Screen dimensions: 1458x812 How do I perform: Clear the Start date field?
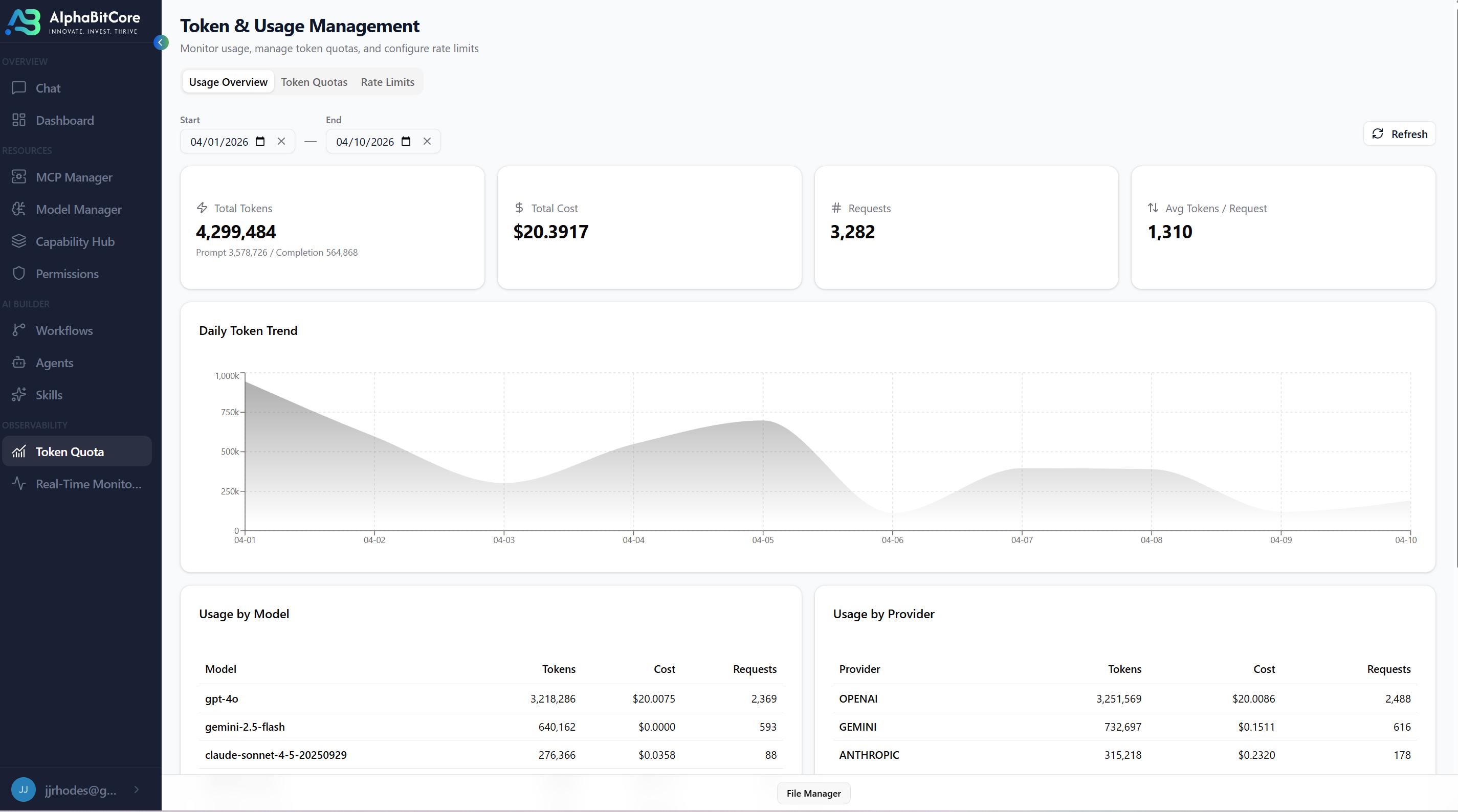point(281,142)
